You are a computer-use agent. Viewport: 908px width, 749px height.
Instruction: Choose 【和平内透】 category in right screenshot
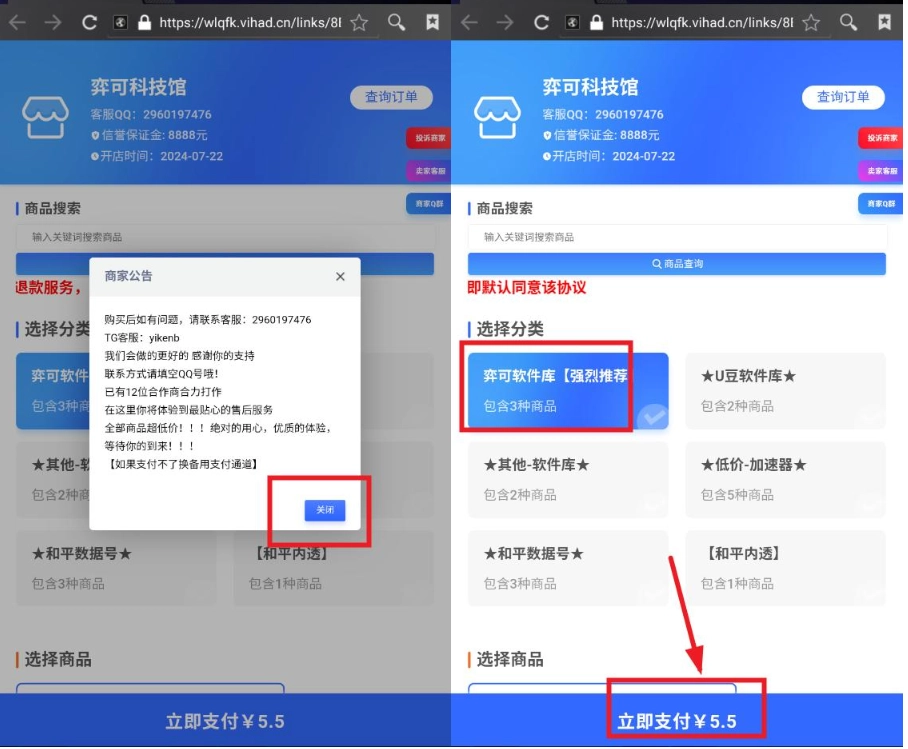click(785, 567)
